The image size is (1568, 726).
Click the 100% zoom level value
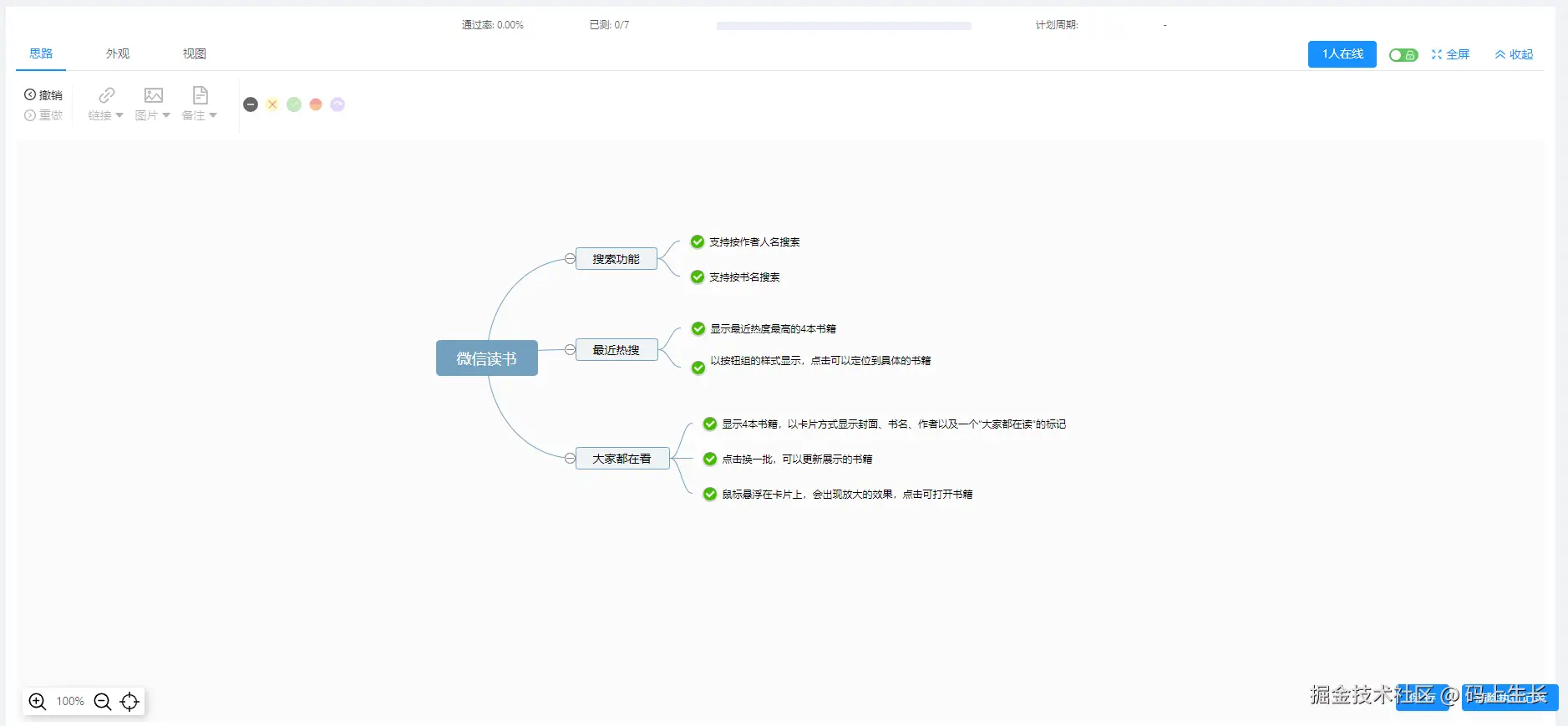pyautogui.click(x=70, y=701)
